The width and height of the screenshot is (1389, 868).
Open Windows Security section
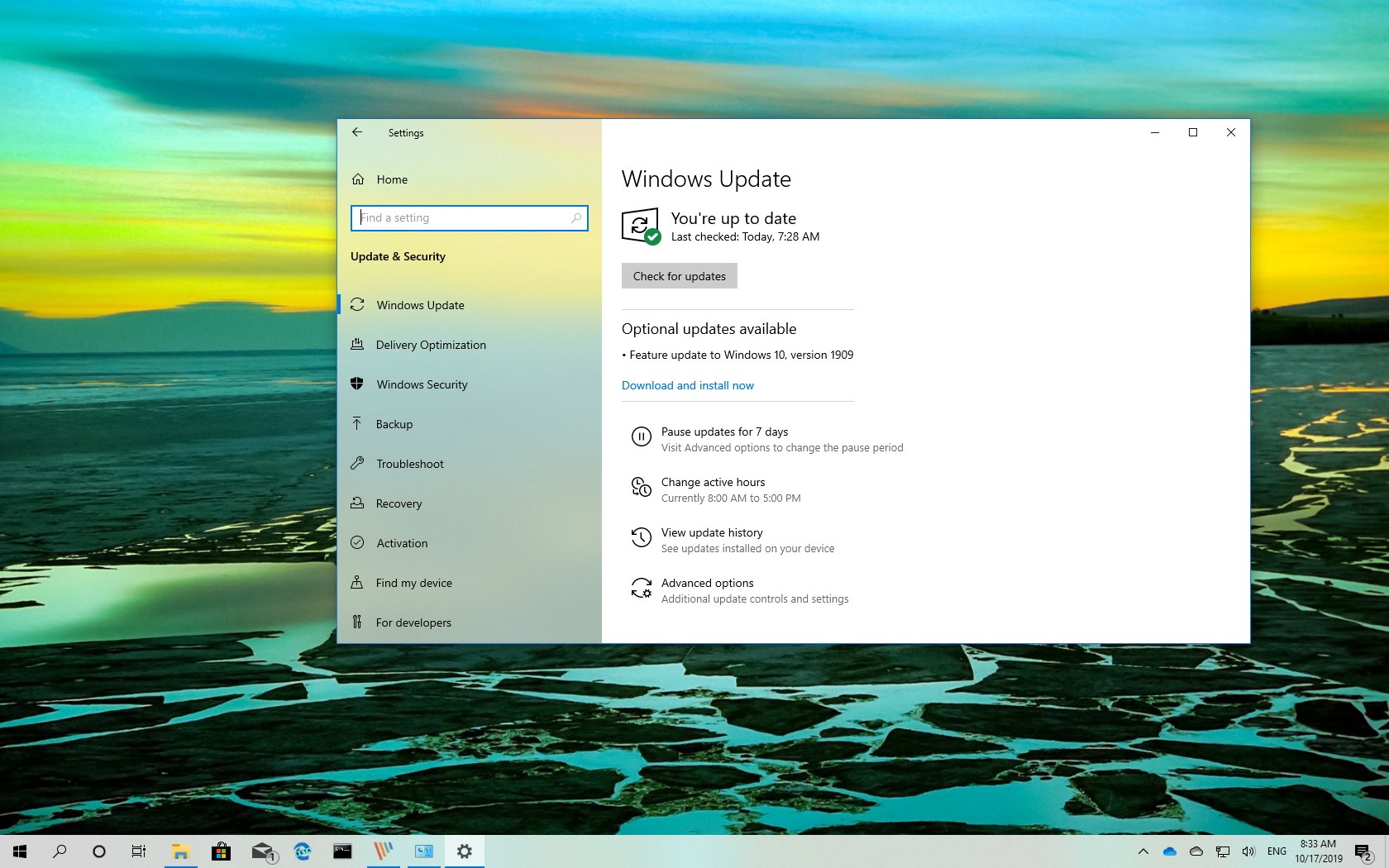pyautogui.click(x=422, y=384)
